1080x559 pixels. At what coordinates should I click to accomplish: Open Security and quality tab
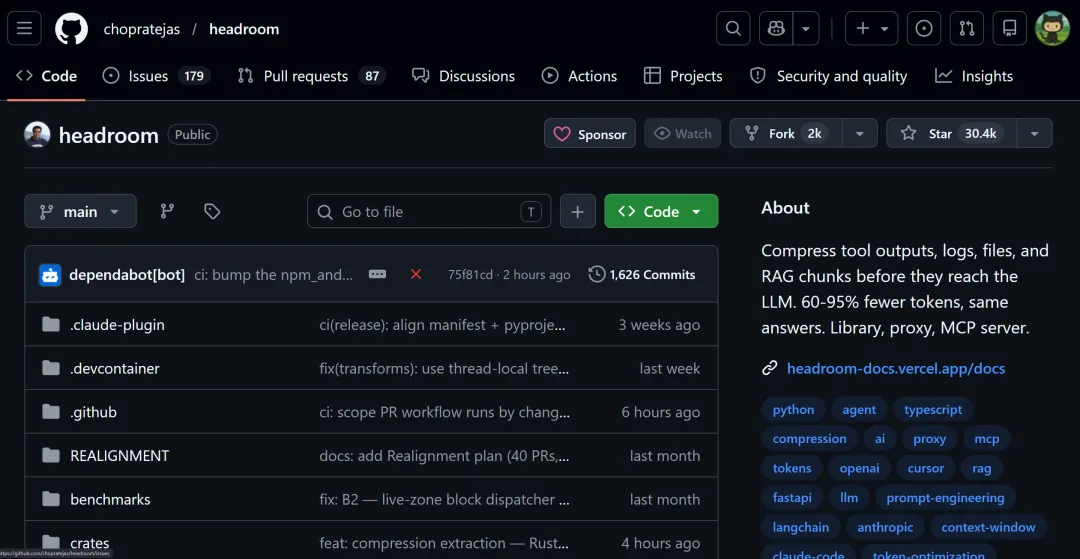(x=829, y=76)
